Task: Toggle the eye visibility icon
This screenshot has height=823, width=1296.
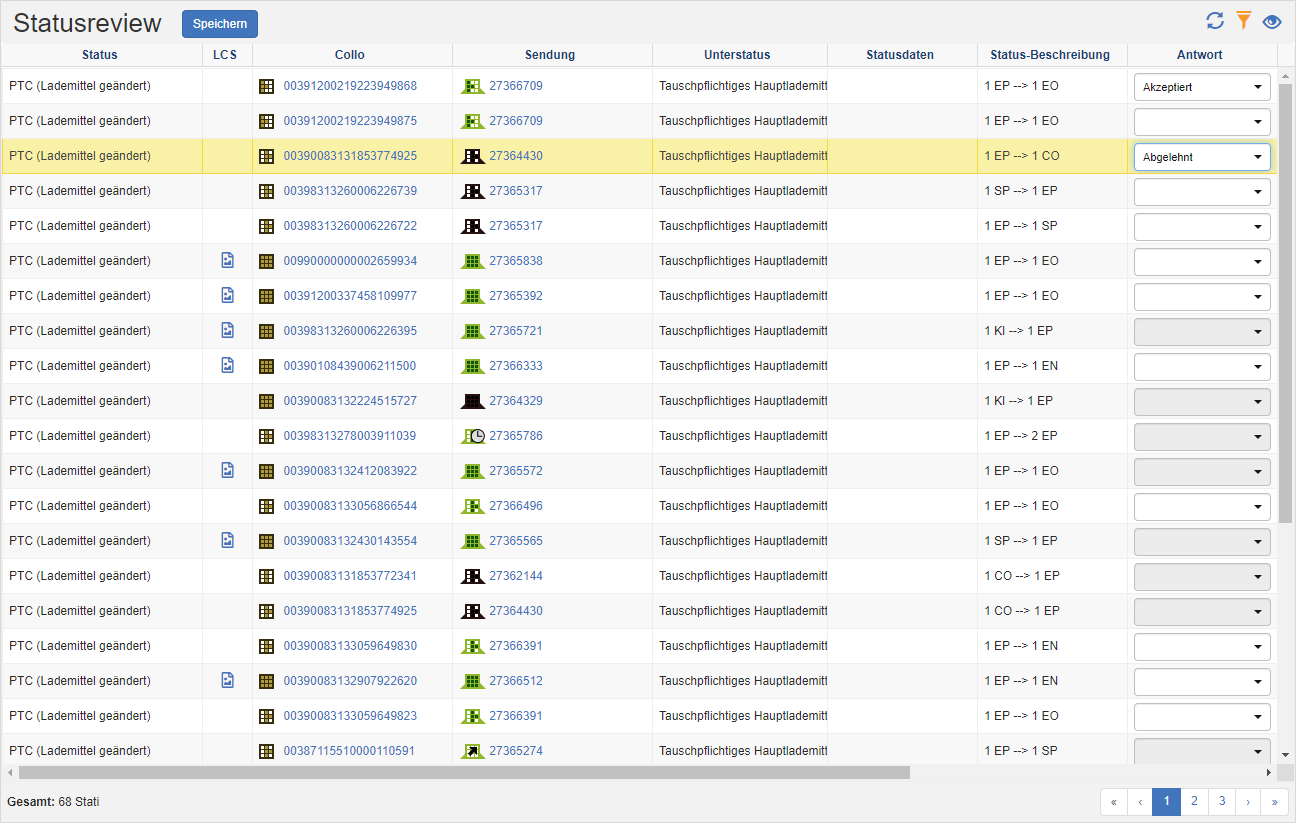Action: 1272,21
